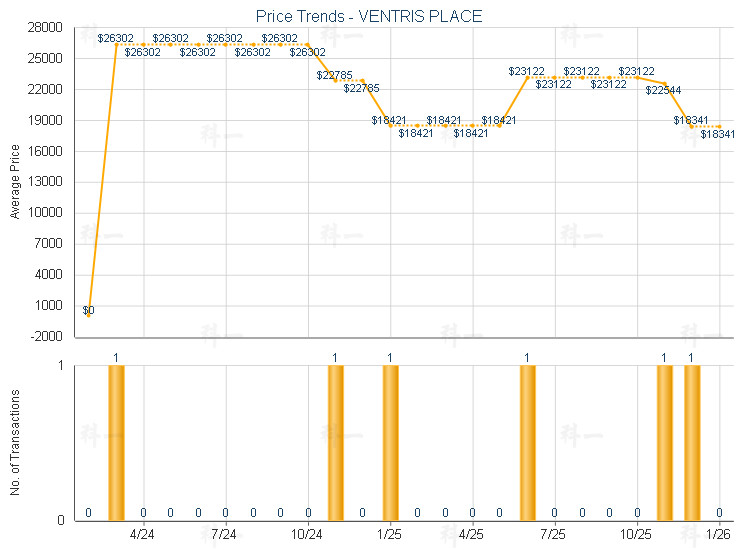Click the "No. of Transactions" axis title
This screenshot has width=740, height=550.
15,443
